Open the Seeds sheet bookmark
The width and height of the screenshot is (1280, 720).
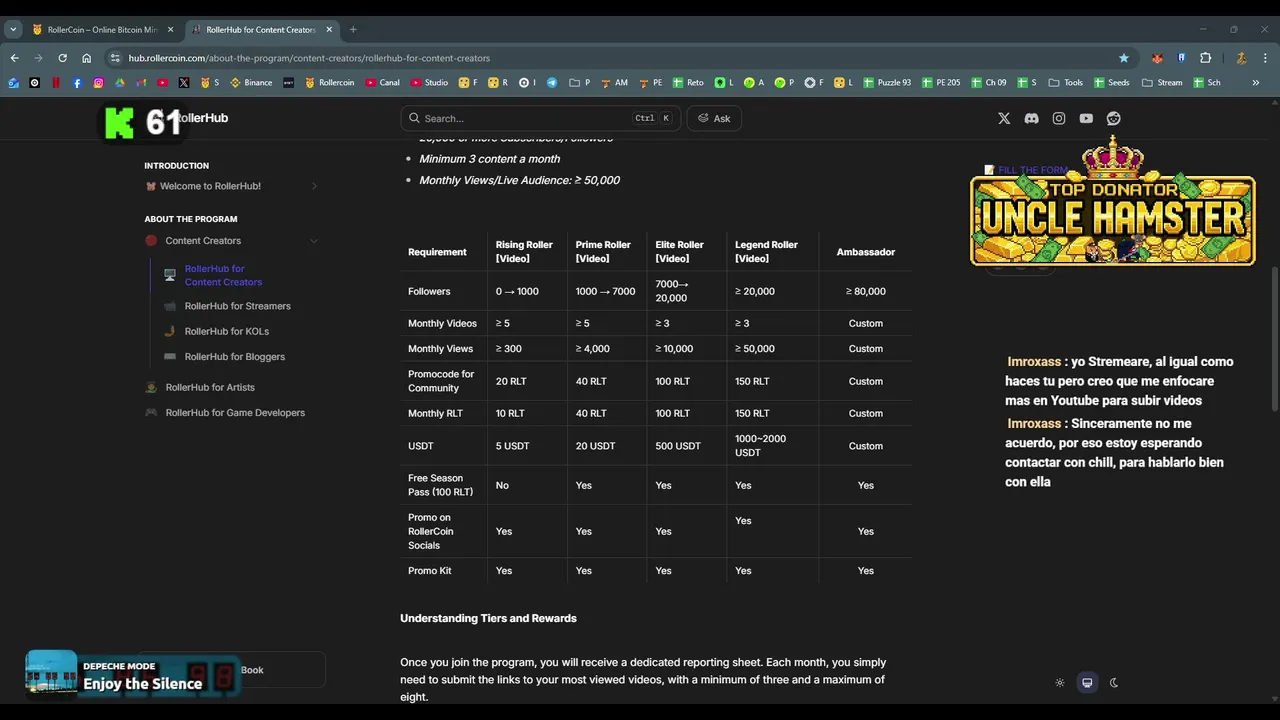(x=1111, y=83)
